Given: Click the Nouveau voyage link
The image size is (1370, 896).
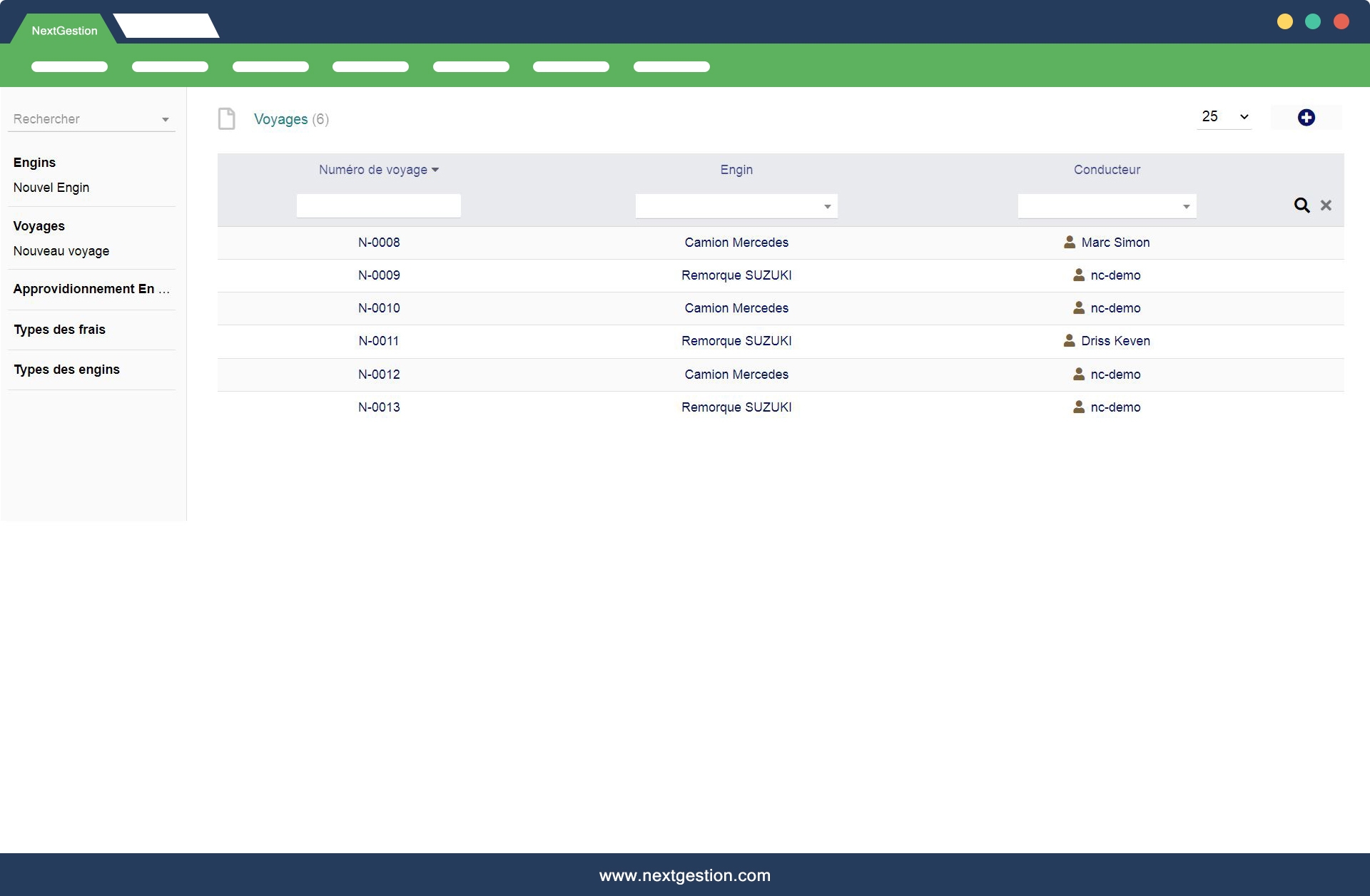Looking at the screenshot, I should pos(61,251).
